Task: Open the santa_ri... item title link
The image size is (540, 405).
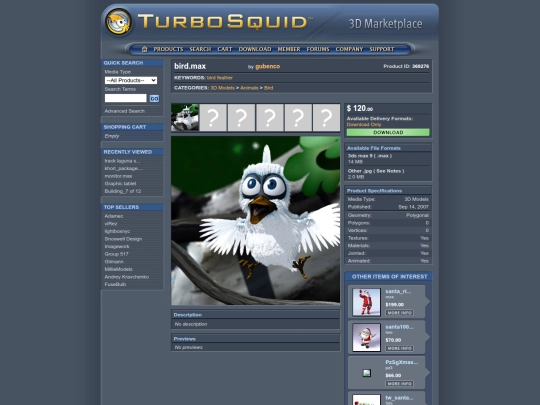Action: (x=398, y=291)
